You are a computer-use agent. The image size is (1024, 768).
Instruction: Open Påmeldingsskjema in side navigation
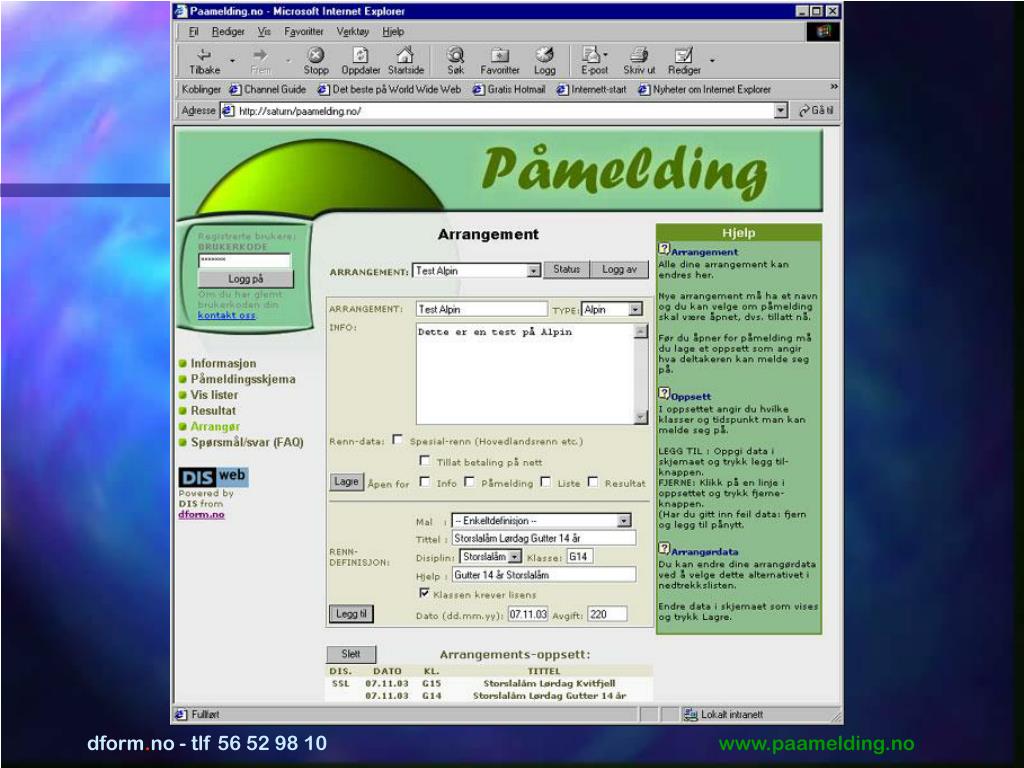tap(243, 379)
